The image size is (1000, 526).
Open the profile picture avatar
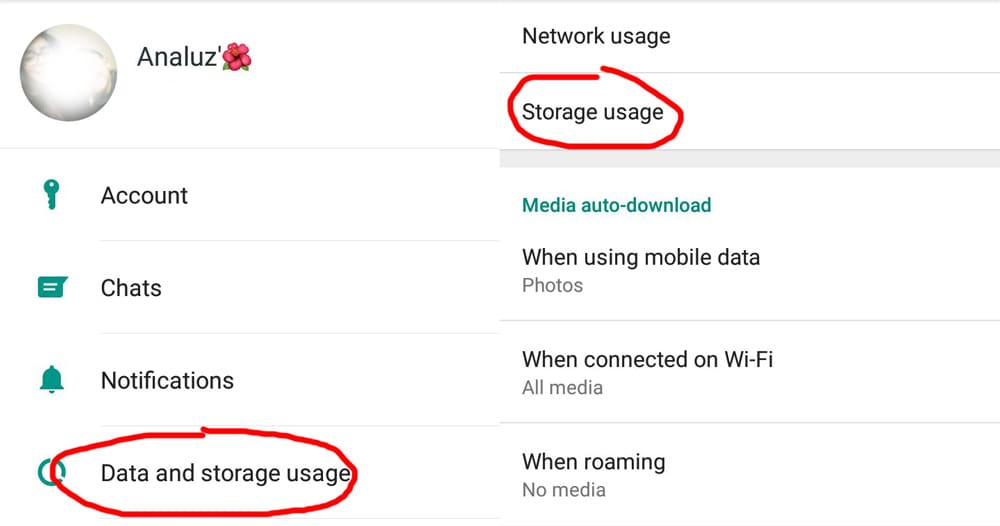pos(68,73)
